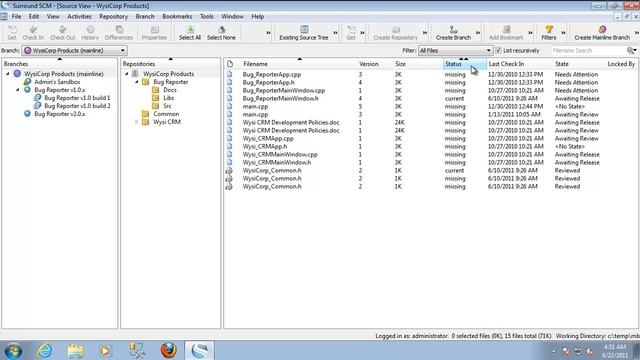Open the History toolbar icon
This screenshot has width=640, height=360.
coord(90,33)
